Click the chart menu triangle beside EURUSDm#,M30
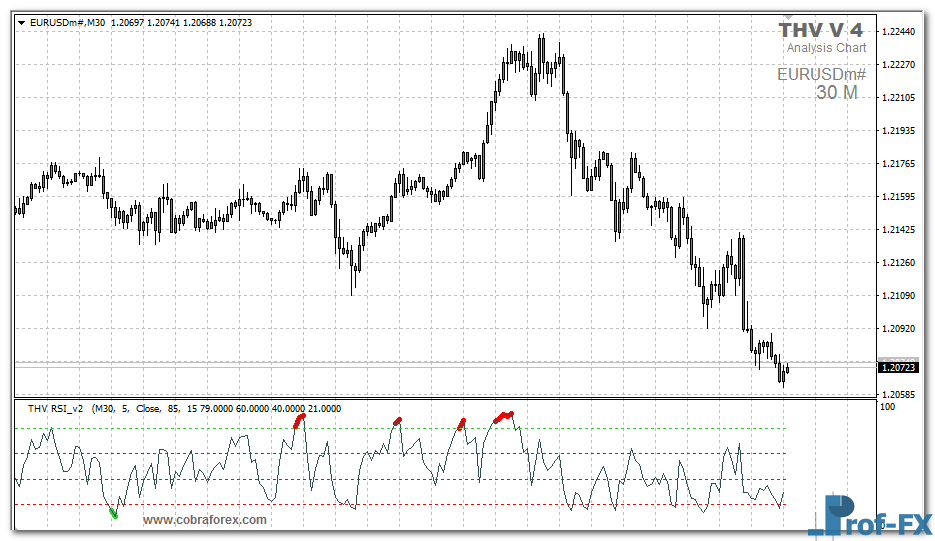This screenshot has width=935, height=541. (x=21, y=22)
